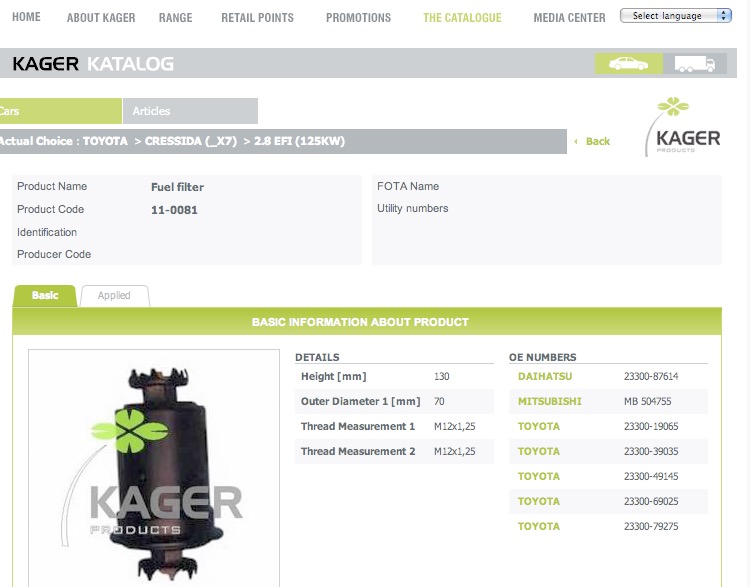Open the Mitsubishi OE brand link

point(549,402)
